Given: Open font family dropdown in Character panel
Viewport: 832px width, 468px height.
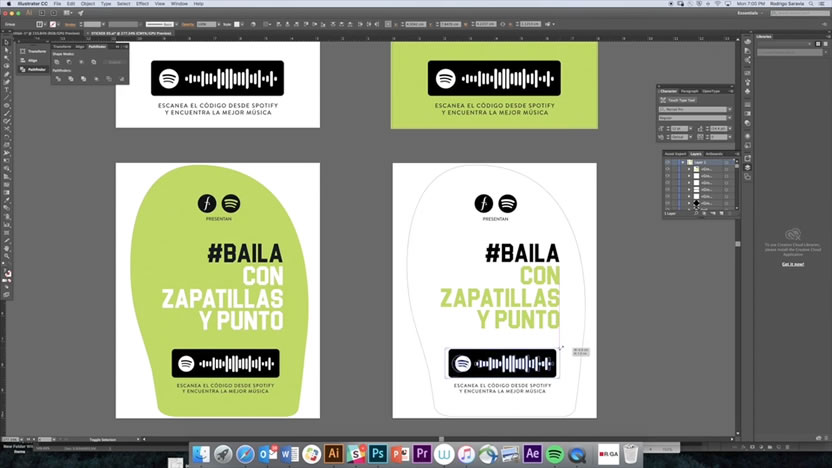Looking at the screenshot, I should click(x=730, y=109).
